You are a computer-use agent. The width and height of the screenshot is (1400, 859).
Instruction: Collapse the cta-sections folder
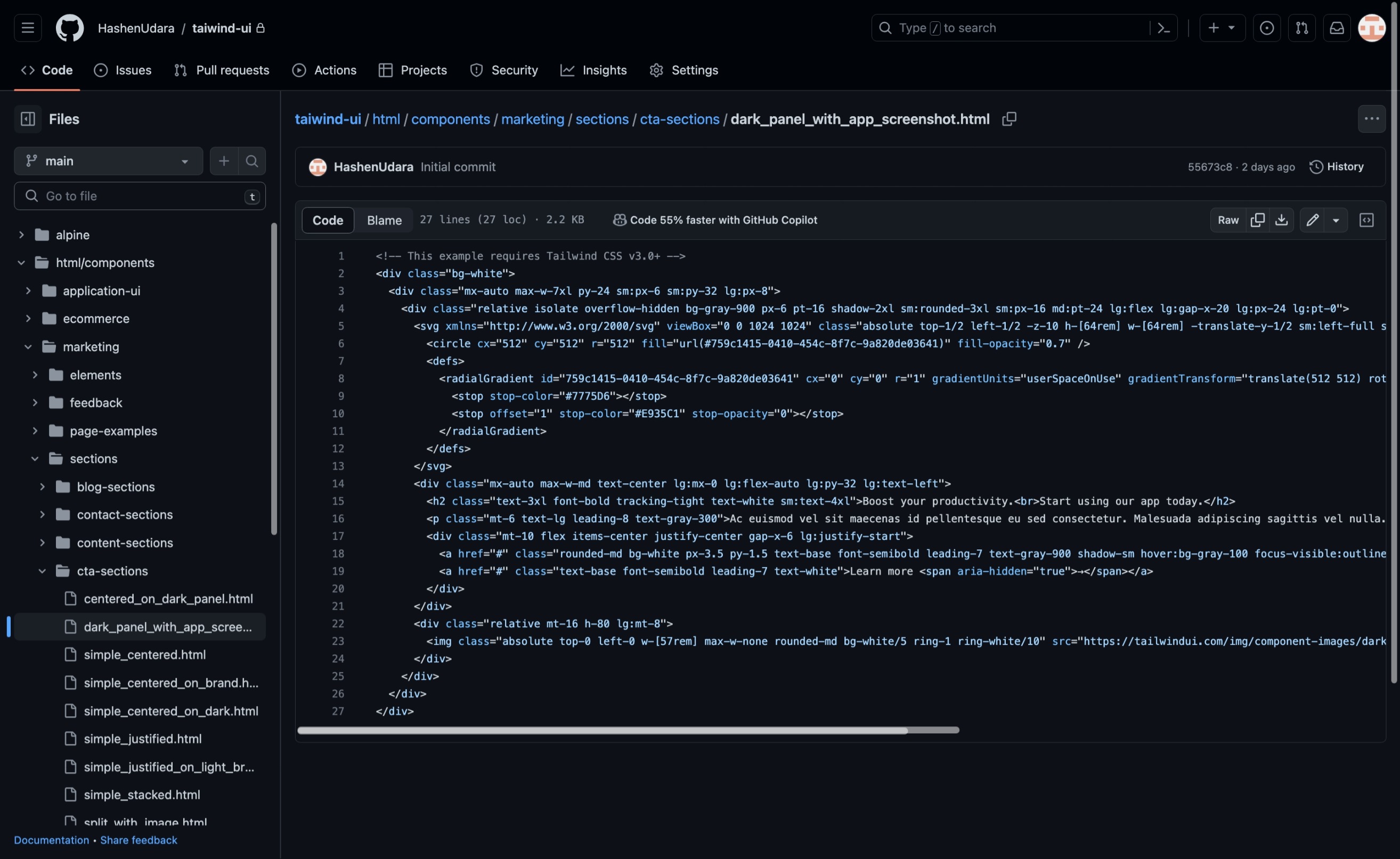tap(42, 571)
